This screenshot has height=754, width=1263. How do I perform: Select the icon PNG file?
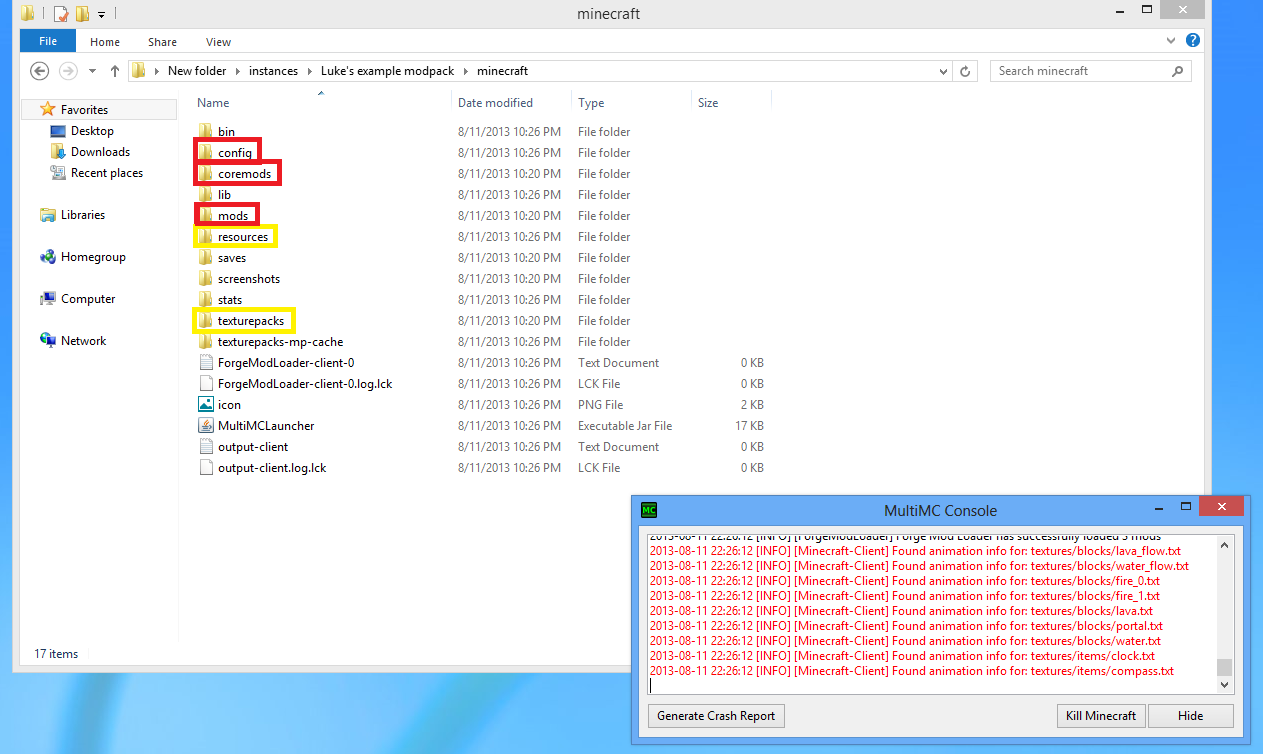coord(205,405)
